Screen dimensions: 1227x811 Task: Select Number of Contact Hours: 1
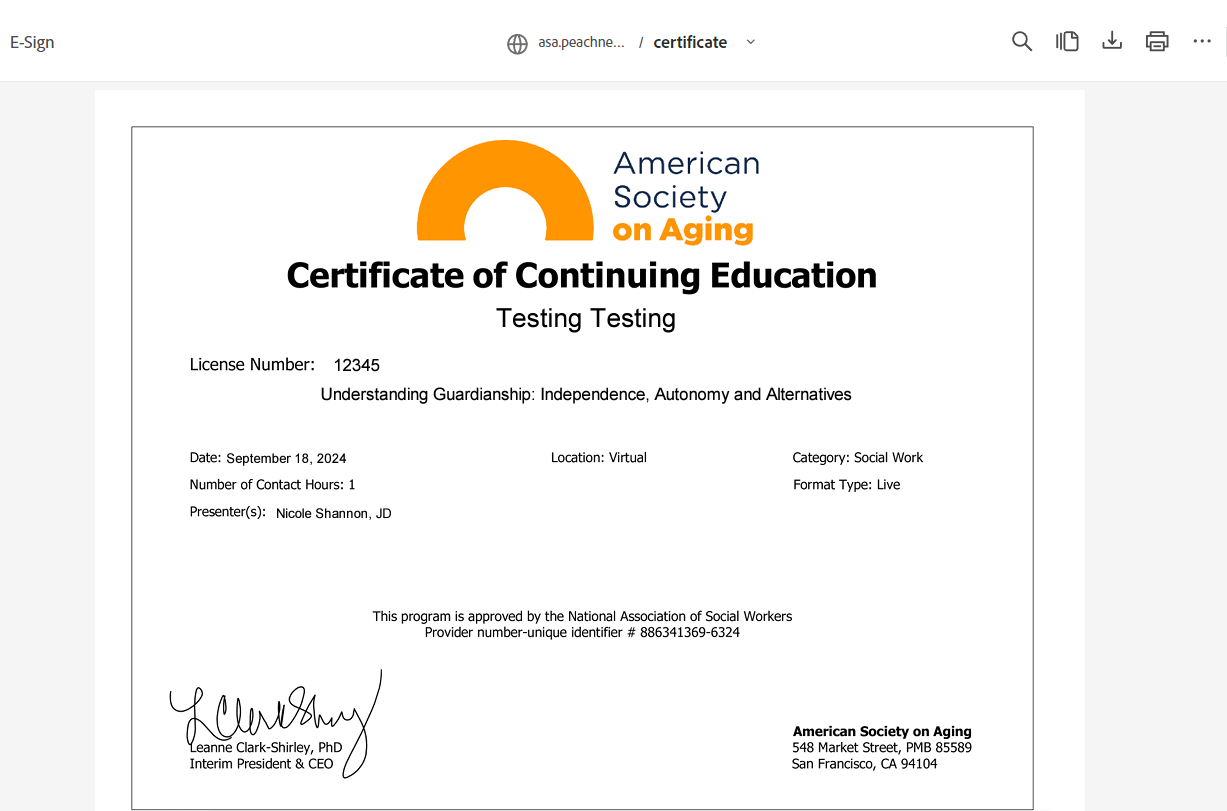pyautogui.click(x=272, y=485)
